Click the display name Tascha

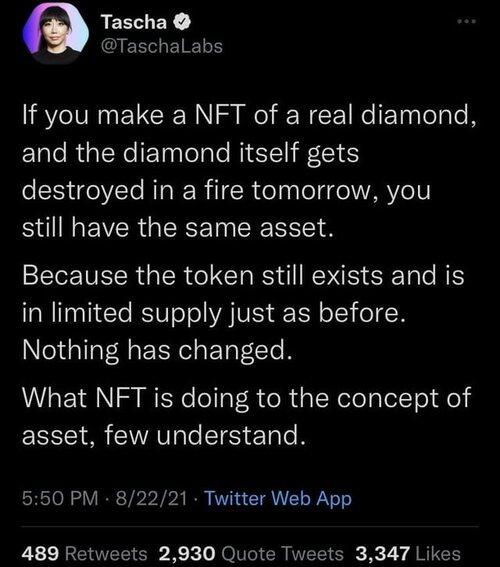coord(133,22)
